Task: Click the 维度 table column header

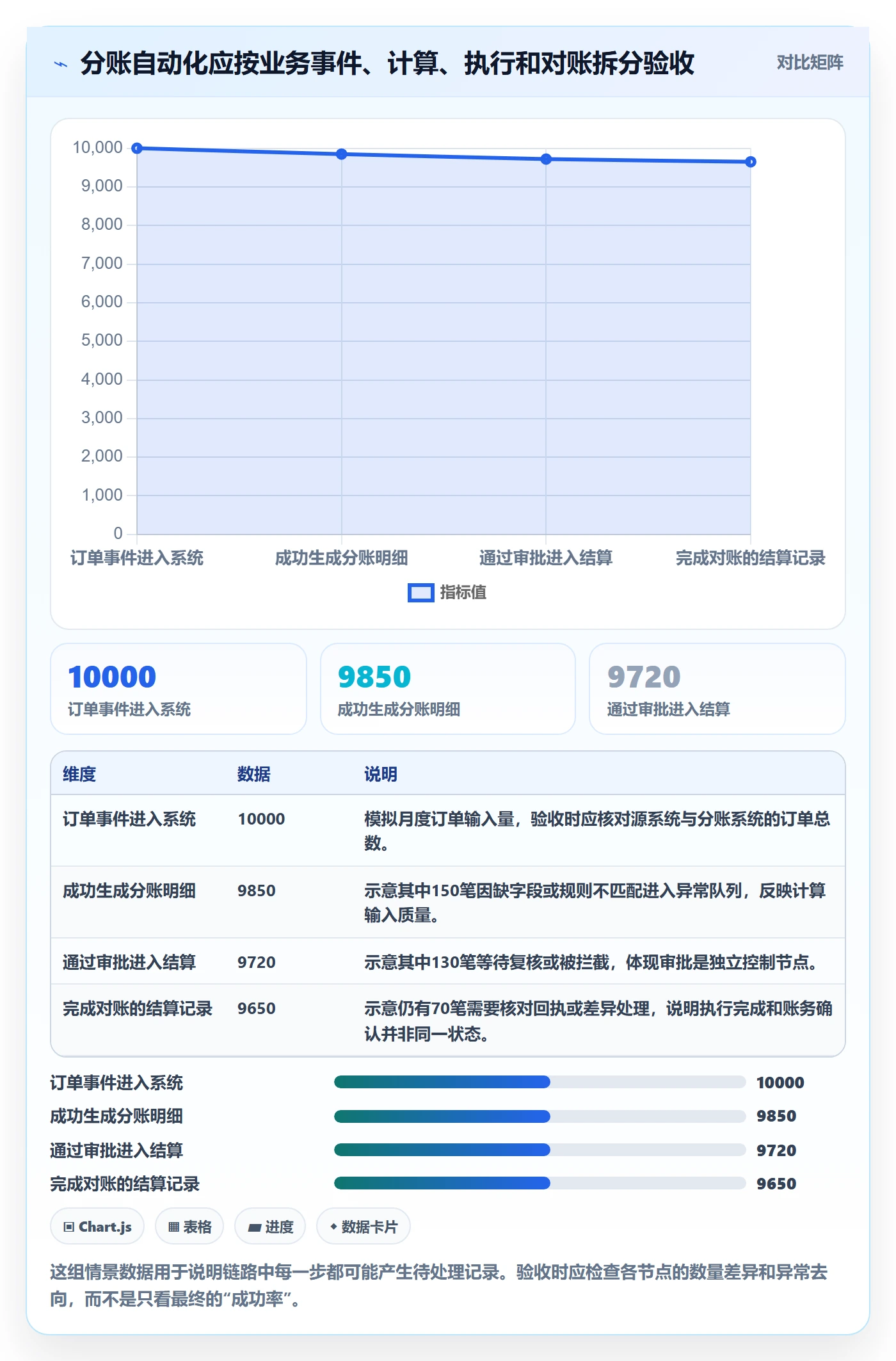Action: point(79,775)
